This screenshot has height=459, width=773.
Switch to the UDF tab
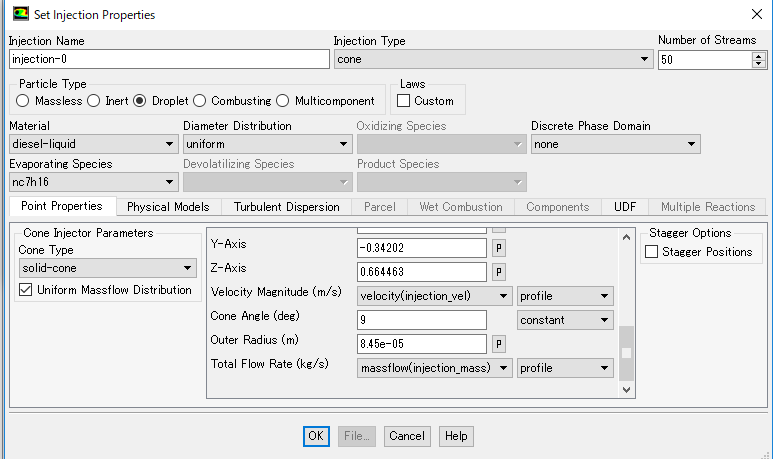point(625,207)
